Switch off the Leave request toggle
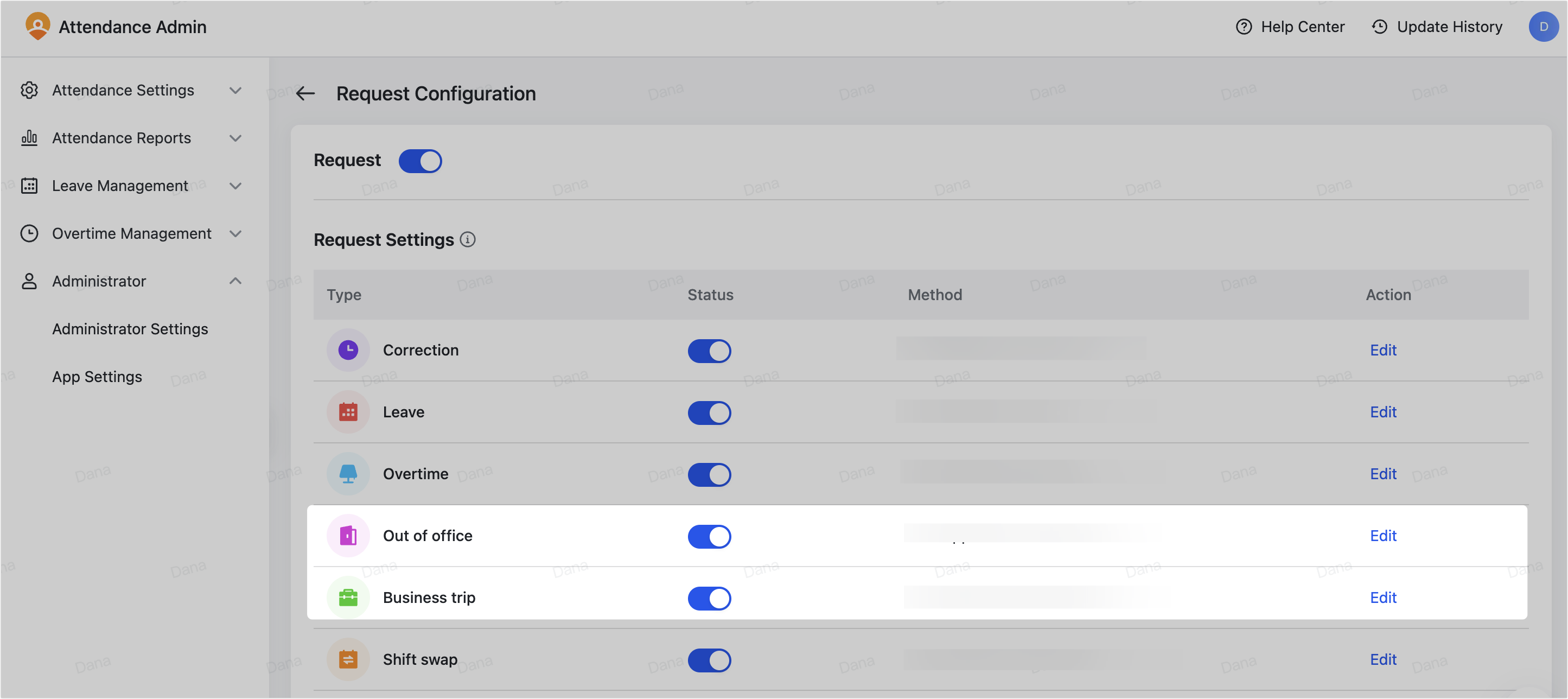The image size is (1568, 699). [709, 412]
